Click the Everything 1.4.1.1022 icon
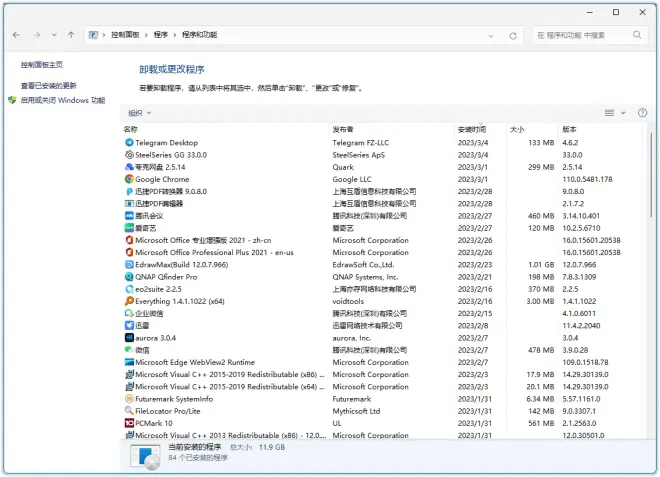The image size is (660, 477). (x=129, y=301)
